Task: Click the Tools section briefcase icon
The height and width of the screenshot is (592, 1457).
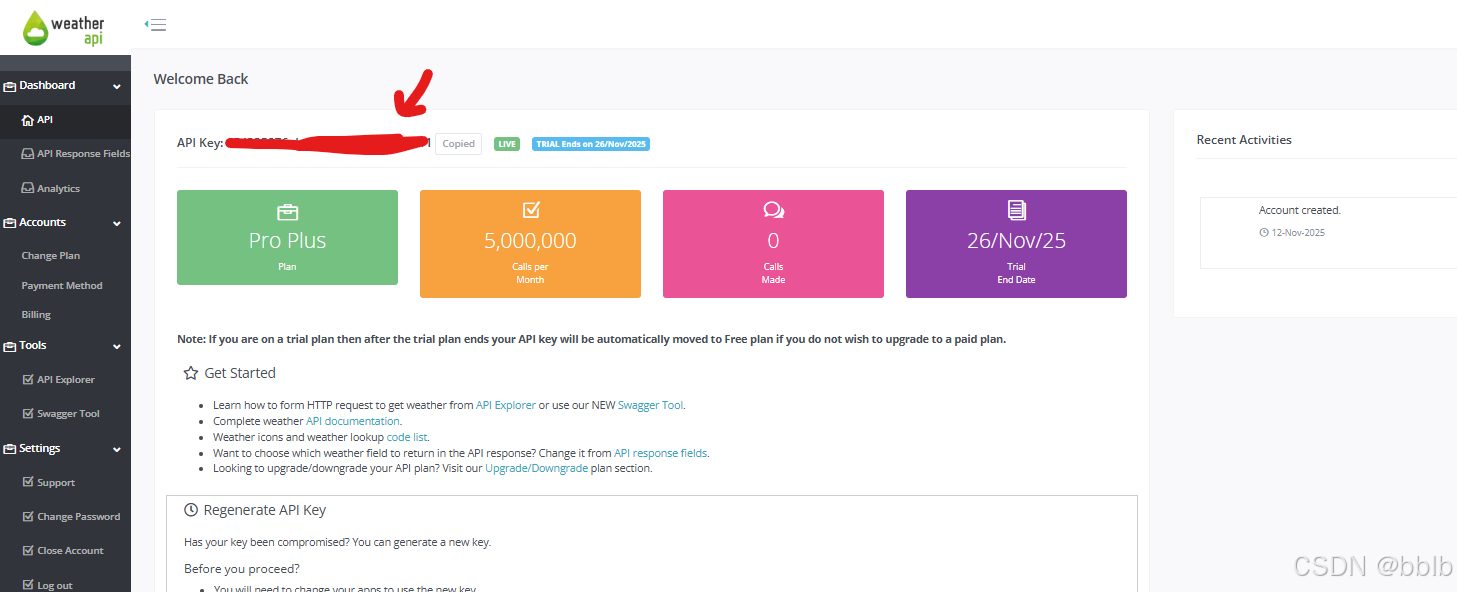Action: tap(10, 346)
